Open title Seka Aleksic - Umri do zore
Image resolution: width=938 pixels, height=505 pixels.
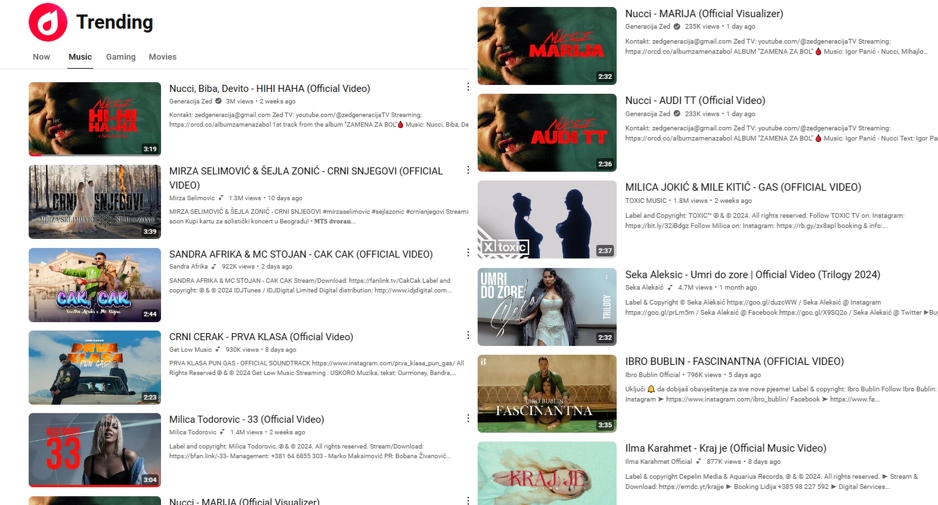(753, 275)
